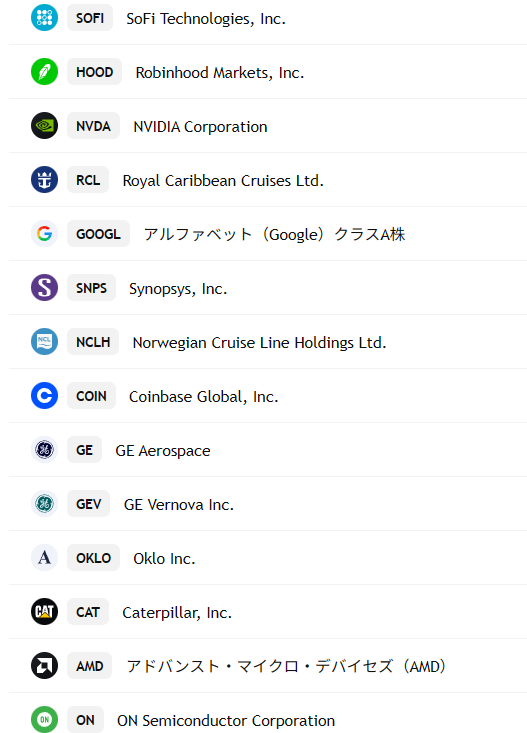Open Coinbase Global, Inc. link

(x=203, y=396)
